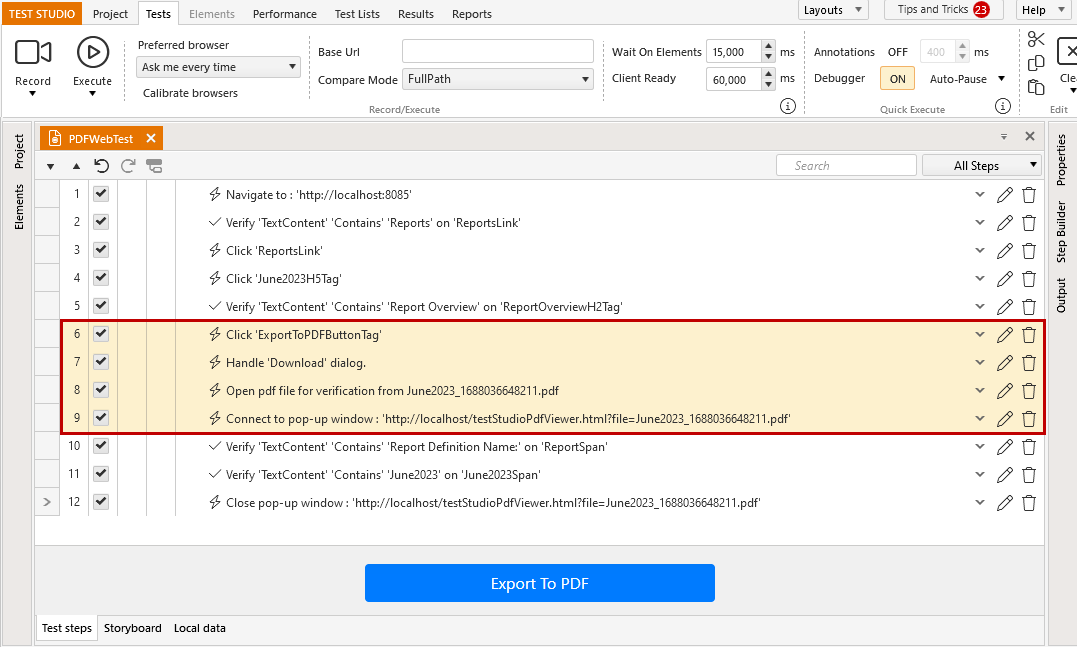Screen dimensions: 1077x647
Task: Click the Record/Execute info icon
Action: (788, 106)
